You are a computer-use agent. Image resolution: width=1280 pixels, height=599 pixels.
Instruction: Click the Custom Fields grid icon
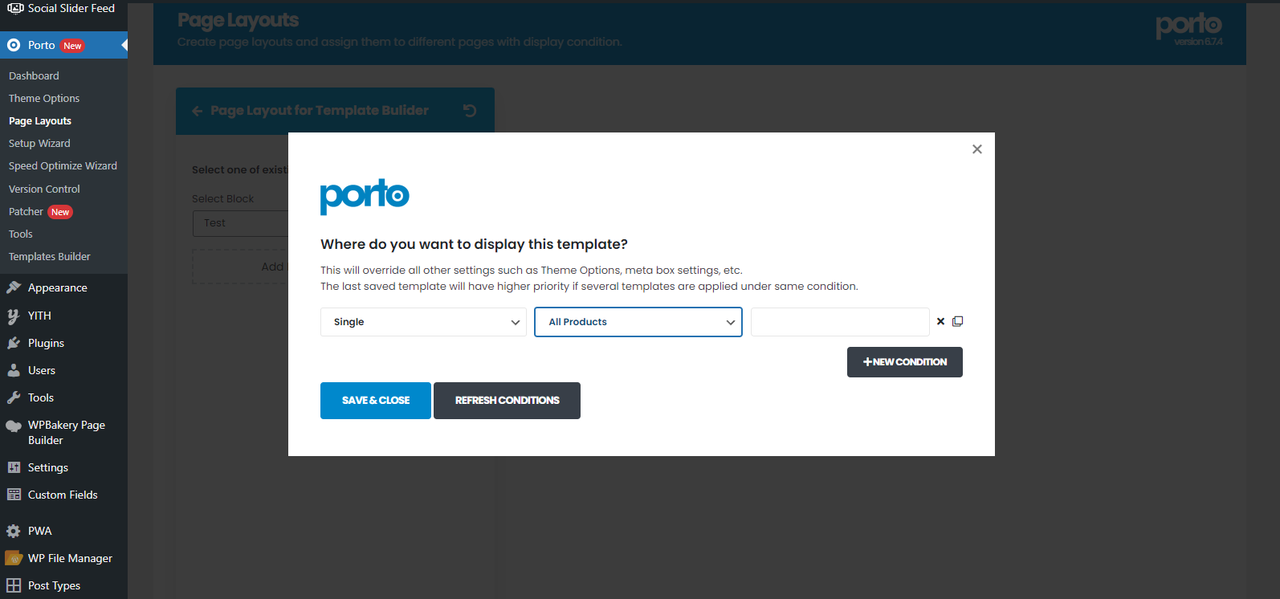tap(13, 495)
